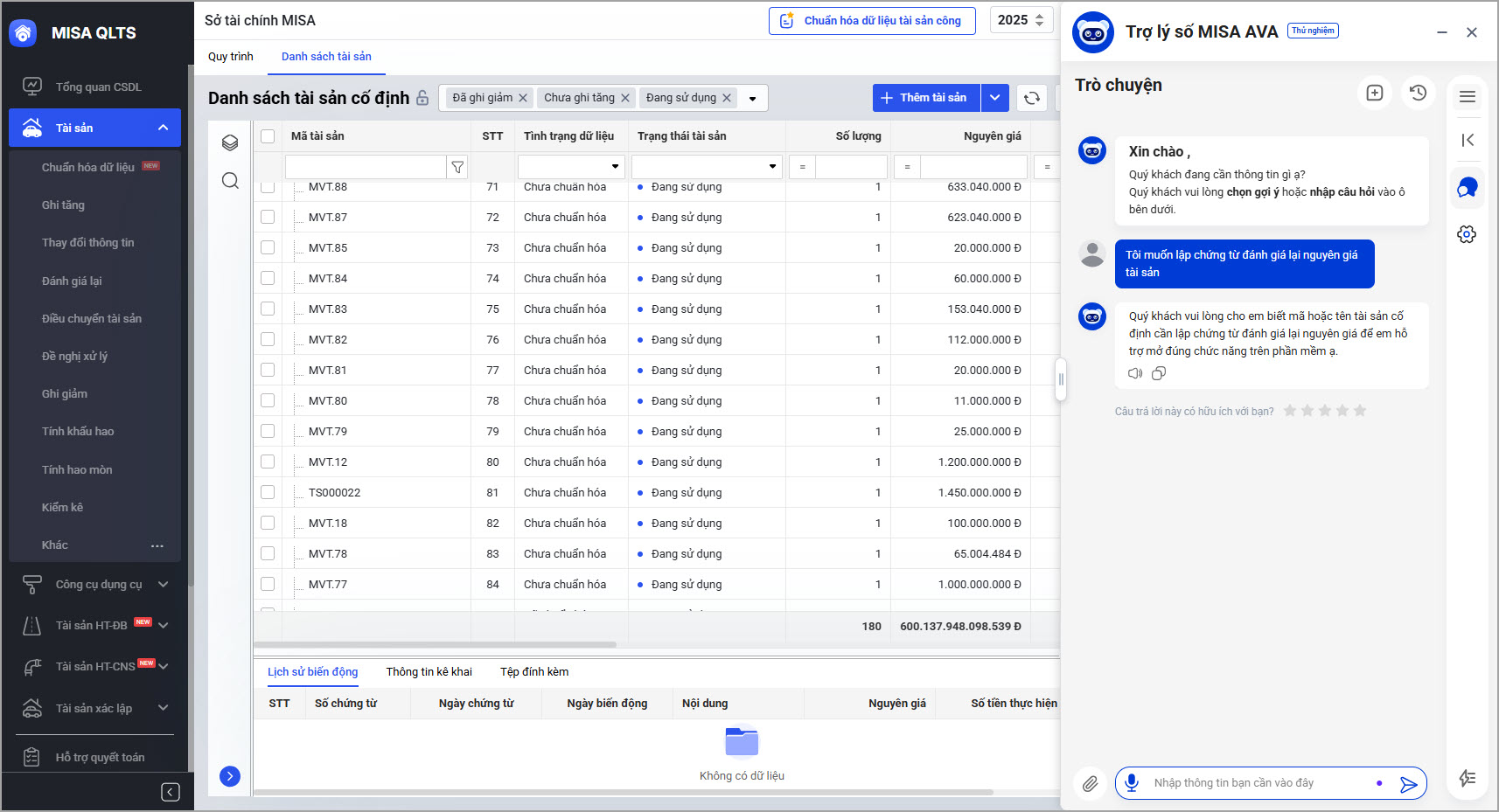
Task: Attach a file to the chat
Action: 1090,783
